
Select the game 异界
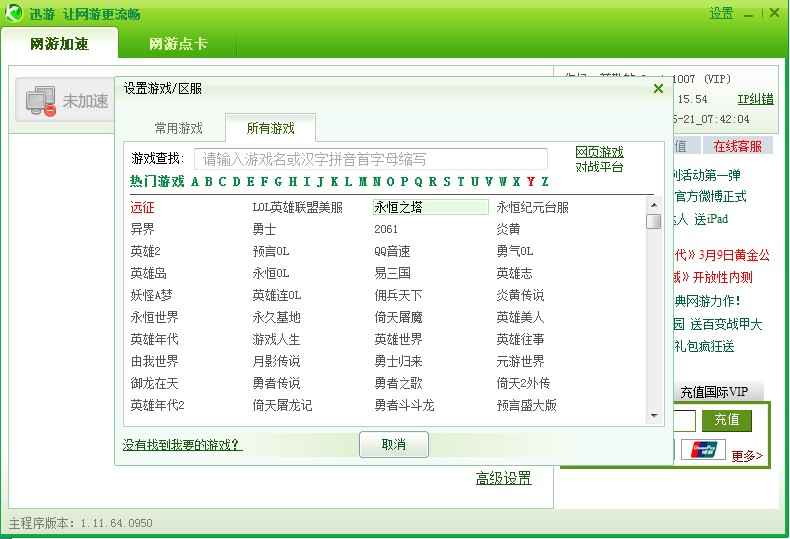143,229
